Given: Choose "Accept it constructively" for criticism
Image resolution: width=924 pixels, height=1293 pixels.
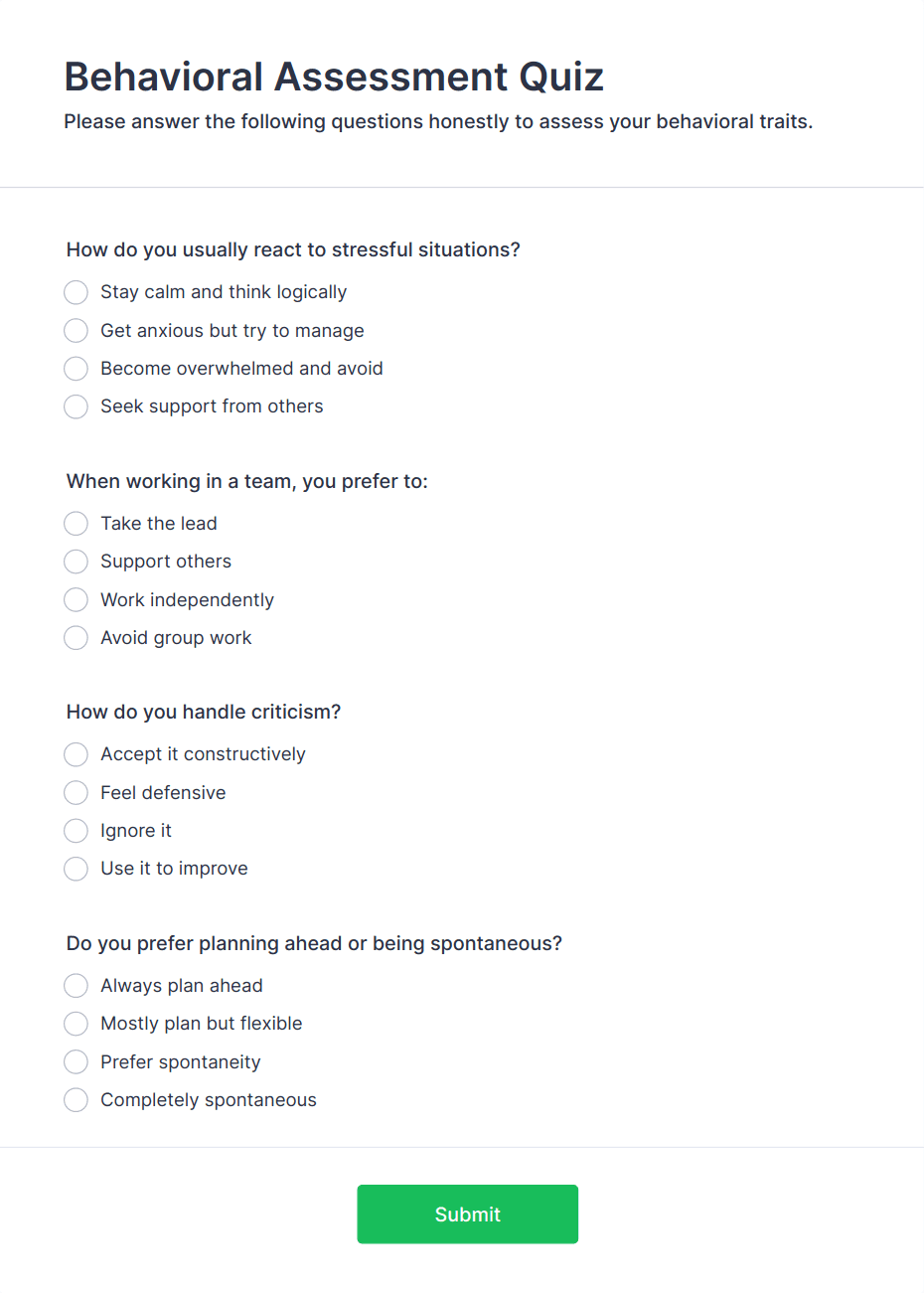Looking at the screenshot, I should click(x=76, y=754).
